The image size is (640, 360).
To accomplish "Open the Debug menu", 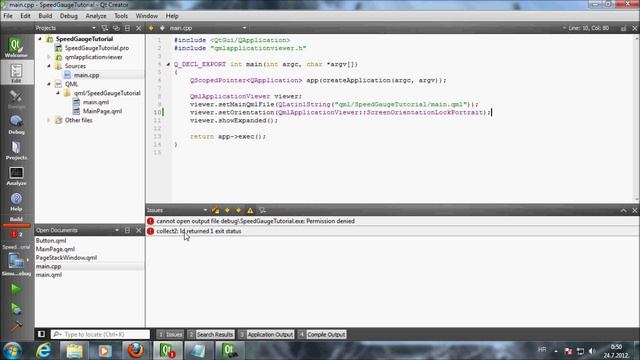I will click(69, 16).
